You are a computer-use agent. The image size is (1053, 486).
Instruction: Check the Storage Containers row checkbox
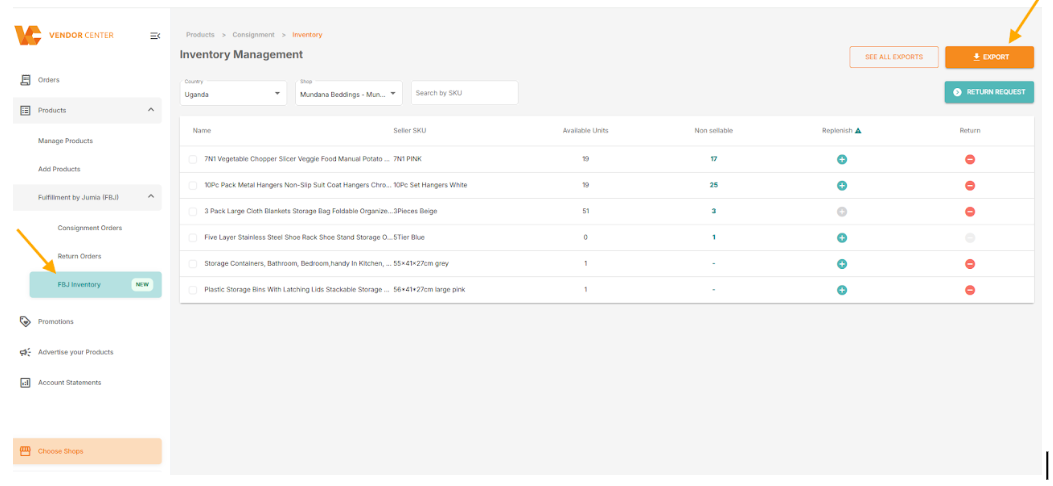pos(193,264)
